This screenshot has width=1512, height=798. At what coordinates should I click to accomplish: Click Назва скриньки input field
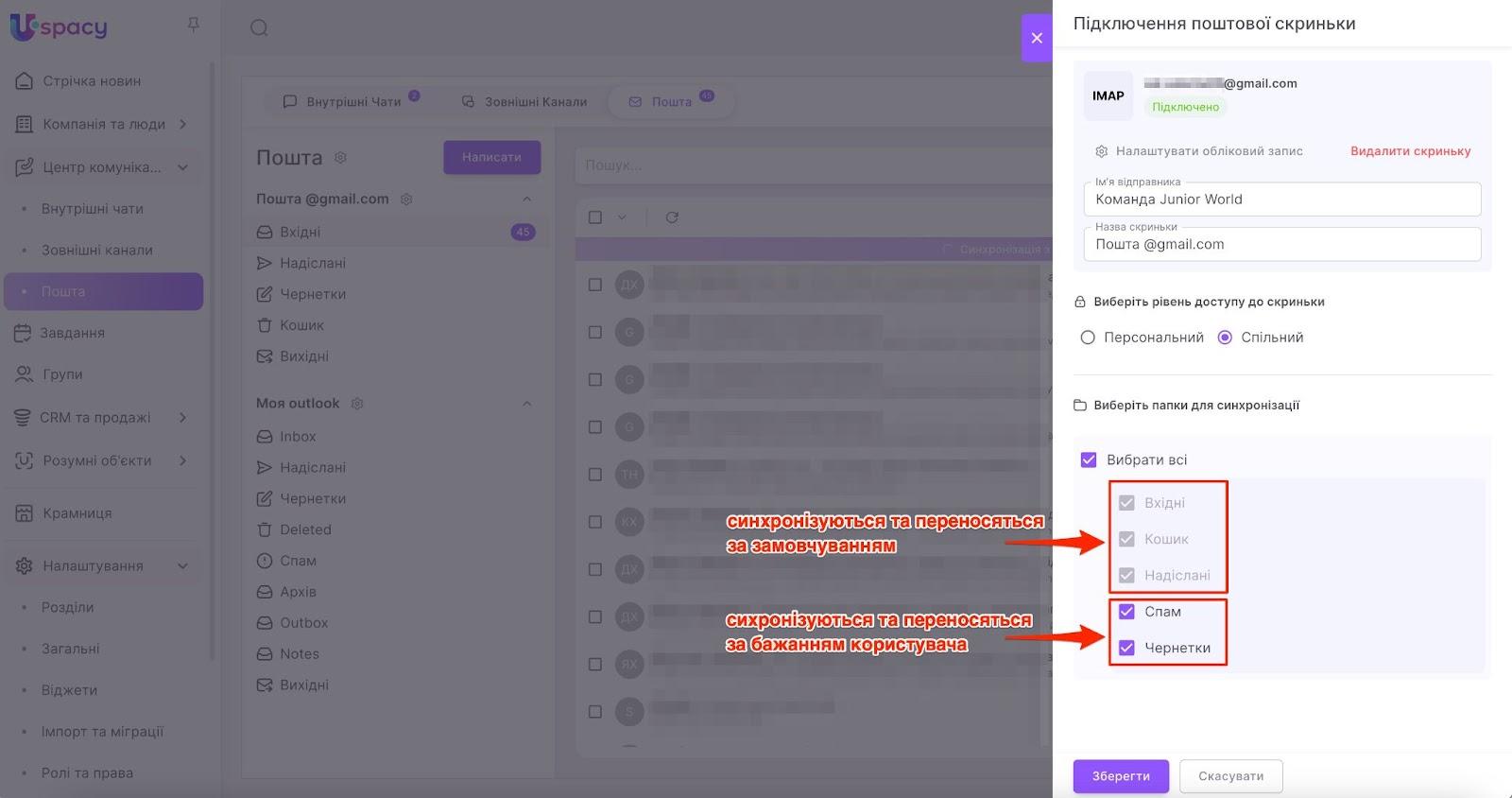(1282, 244)
